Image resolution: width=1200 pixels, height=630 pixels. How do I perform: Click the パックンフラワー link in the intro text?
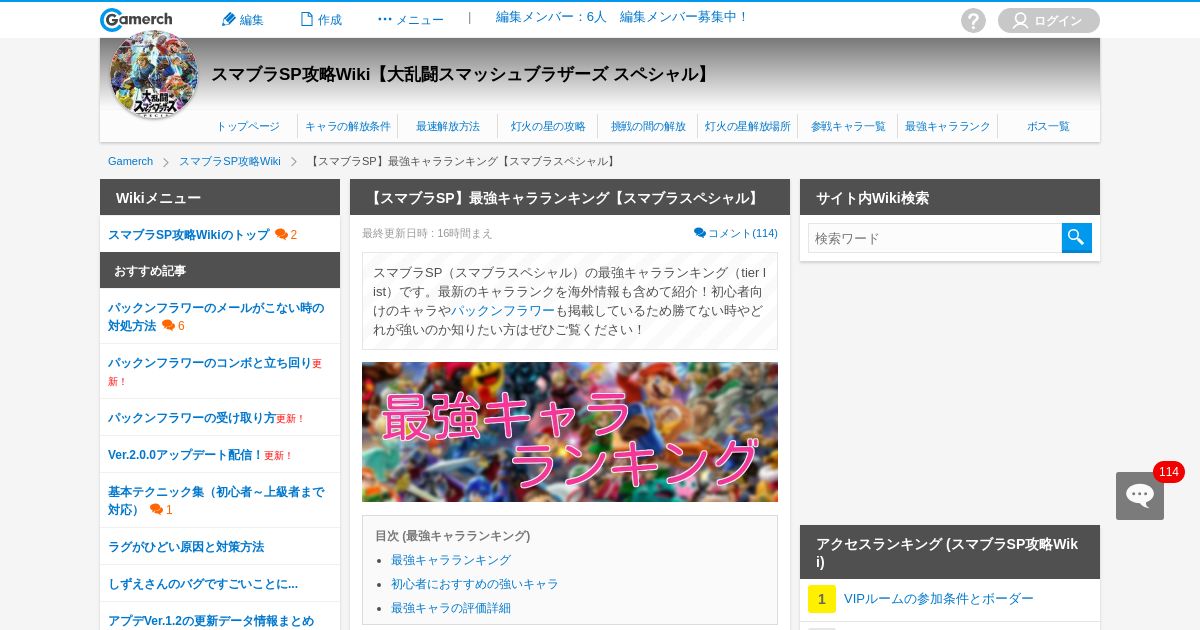pyautogui.click(x=502, y=311)
